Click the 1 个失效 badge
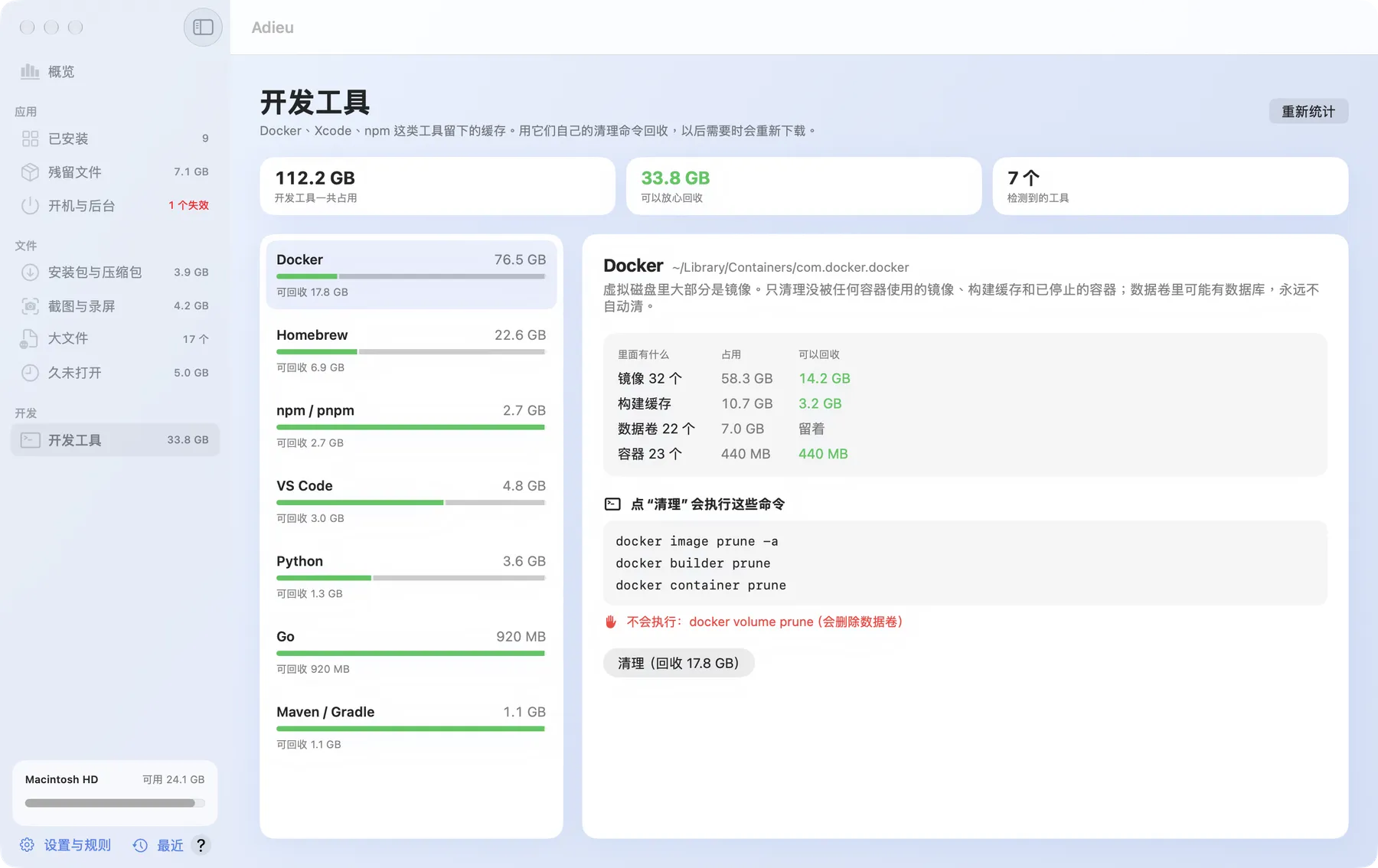Viewport: 1378px width, 868px height. pyautogui.click(x=188, y=205)
